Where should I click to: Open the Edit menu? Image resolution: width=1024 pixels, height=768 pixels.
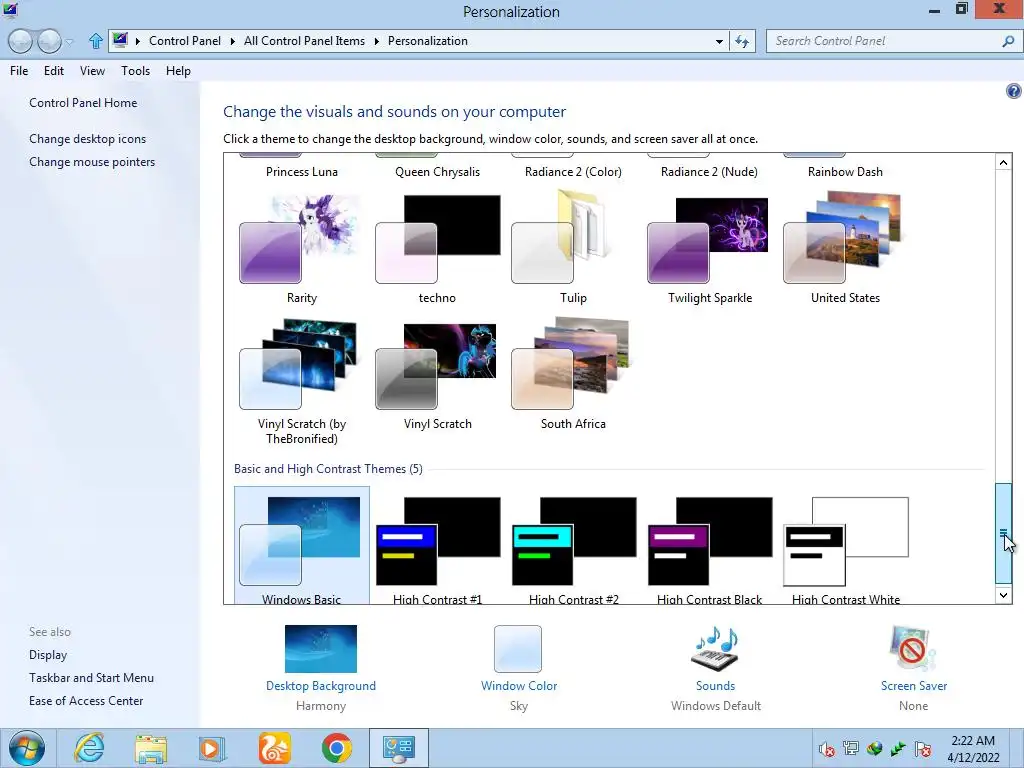pyautogui.click(x=54, y=71)
